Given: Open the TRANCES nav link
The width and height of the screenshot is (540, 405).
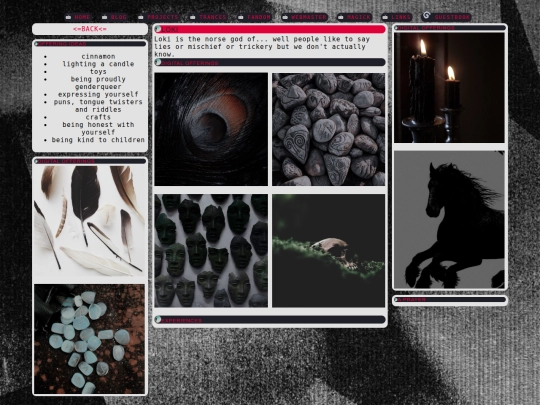Looking at the screenshot, I should (x=213, y=17).
